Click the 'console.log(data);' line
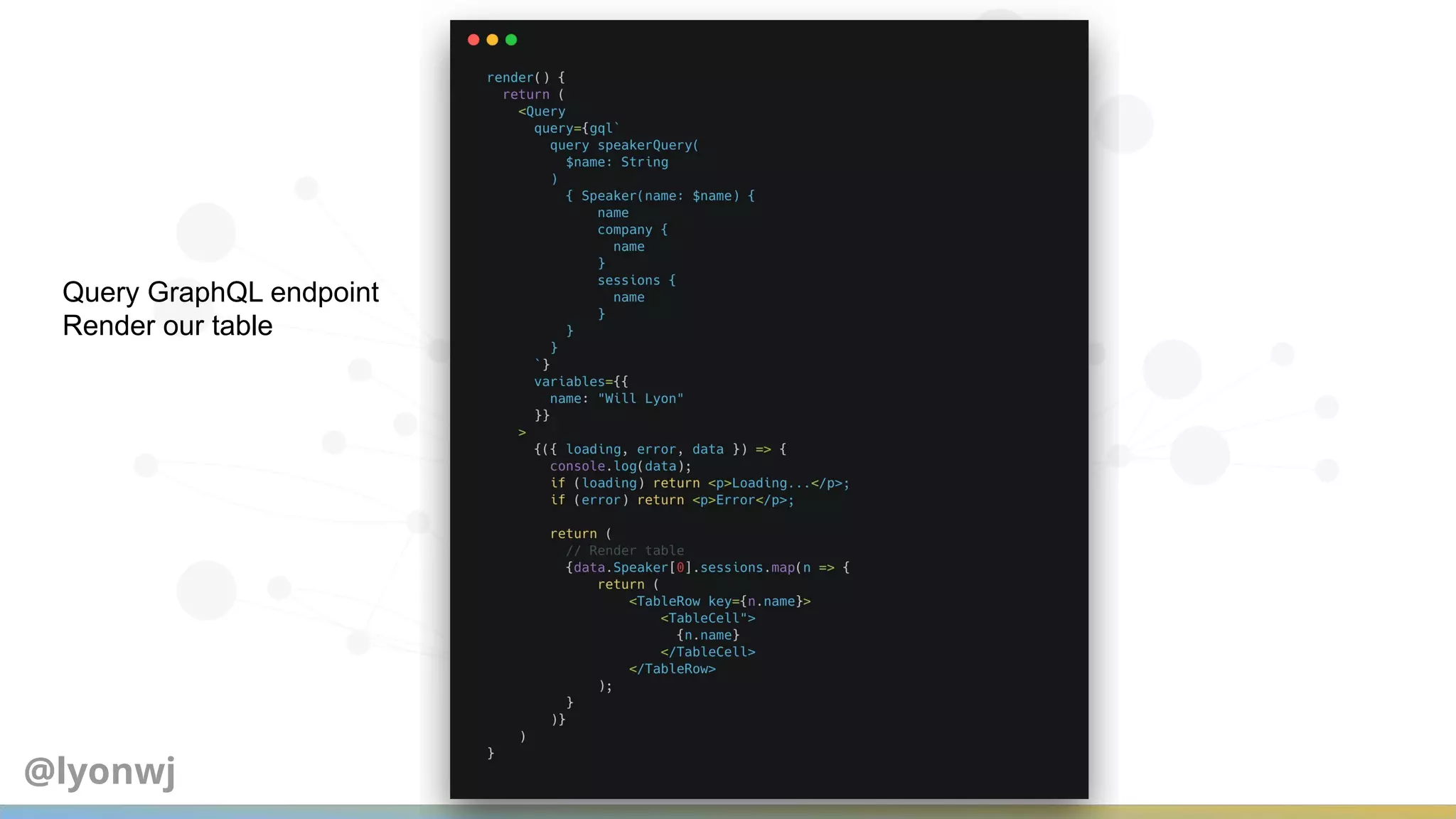 point(621,466)
